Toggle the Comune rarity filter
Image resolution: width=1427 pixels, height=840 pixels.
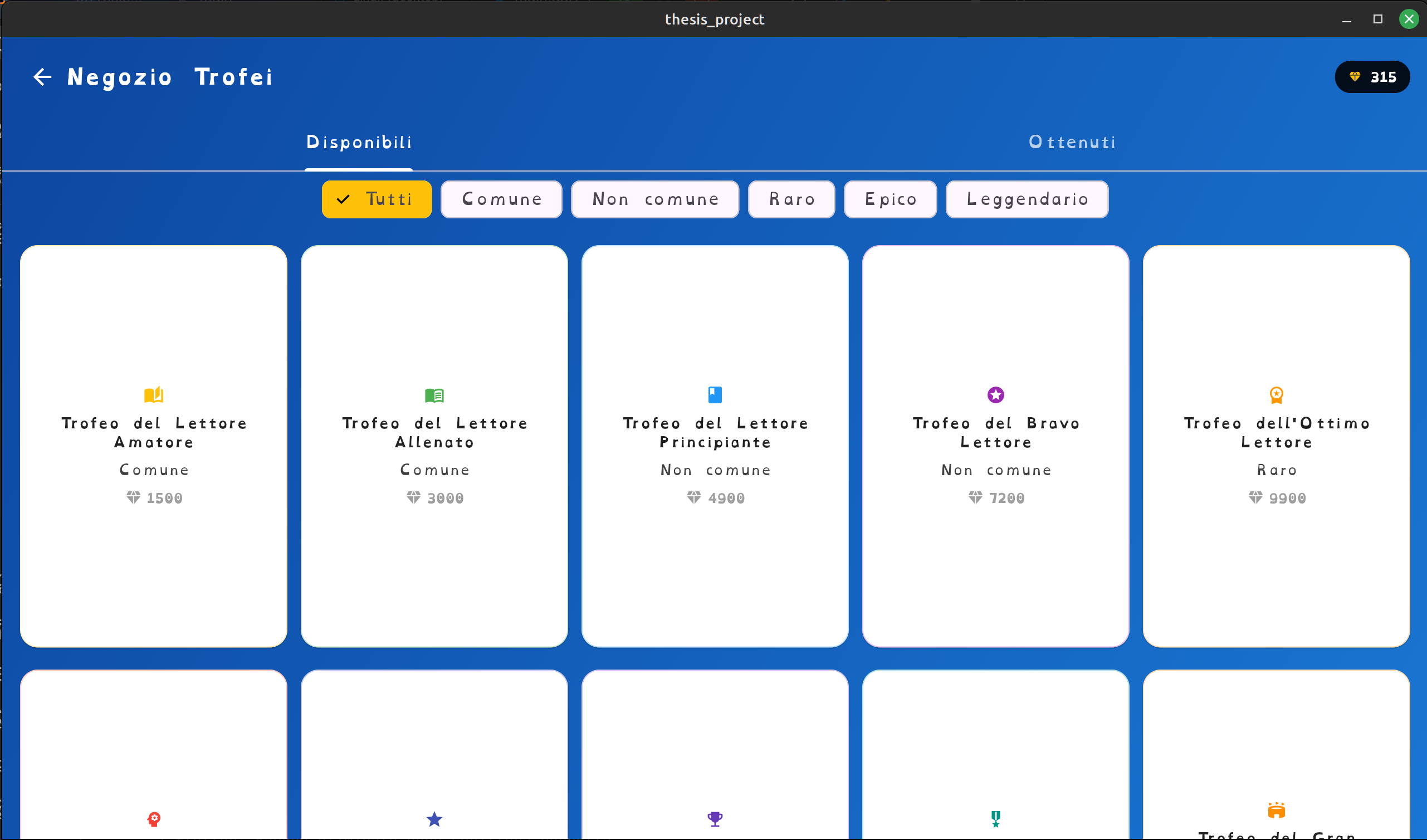coord(501,199)
